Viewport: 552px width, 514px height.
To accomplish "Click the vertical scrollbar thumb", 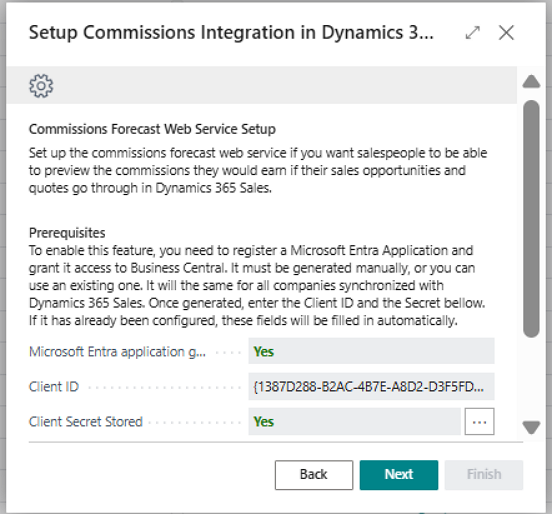I will (x=531, y=219).
